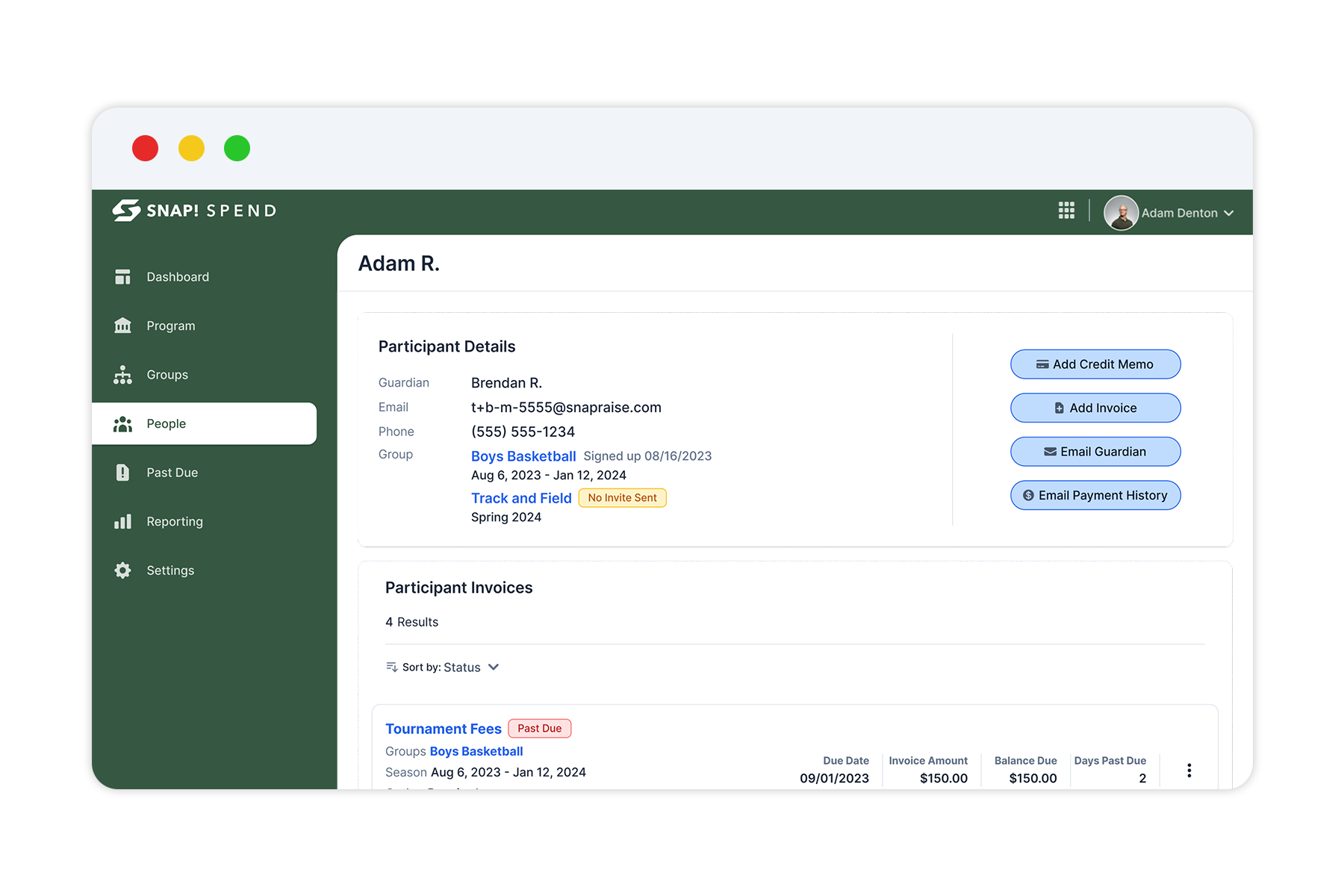
Task: Select the People icon in the navigation
Action: pyautogui.click(x=122, y=423)
